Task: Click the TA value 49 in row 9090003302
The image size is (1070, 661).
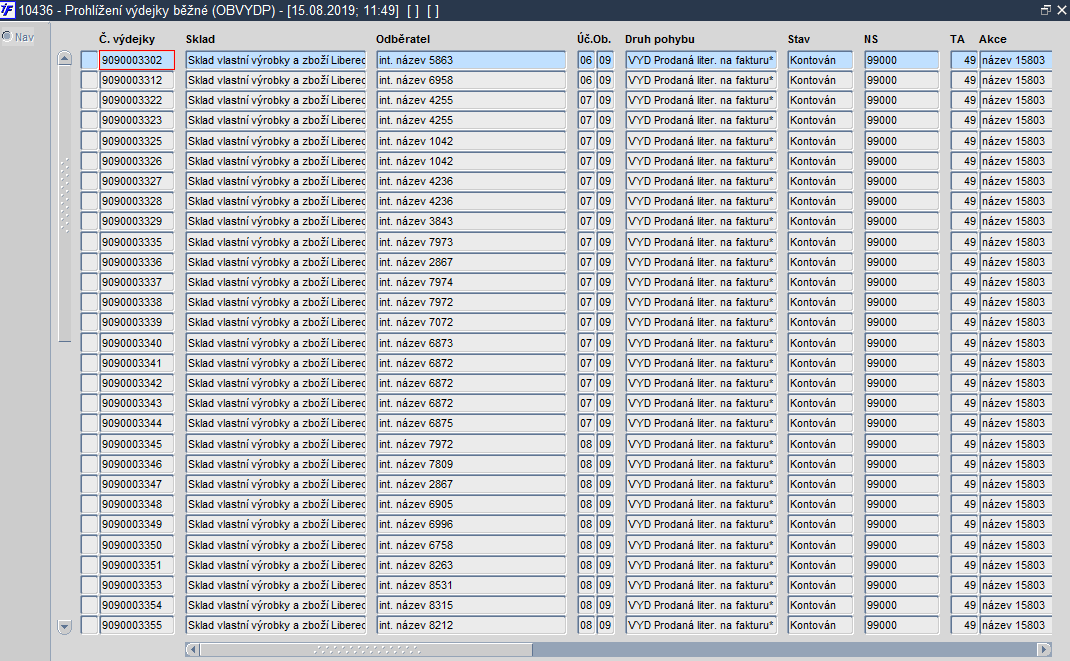Action: tap(964, 60)
